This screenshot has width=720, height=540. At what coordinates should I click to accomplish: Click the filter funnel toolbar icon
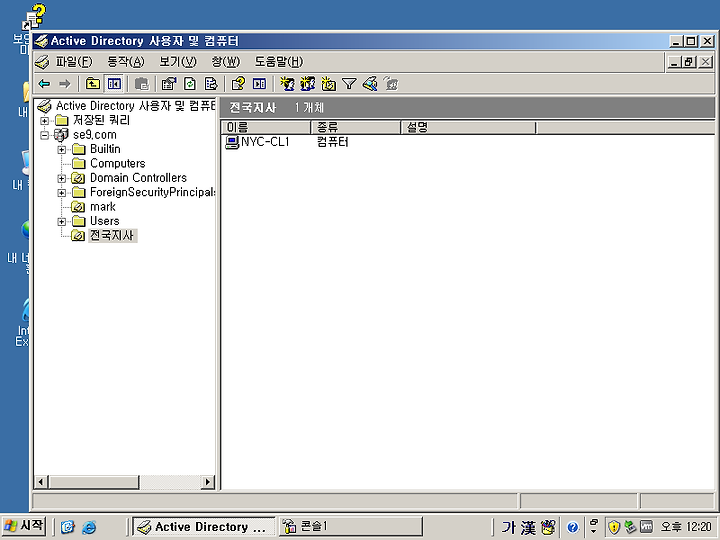[349, 84]
